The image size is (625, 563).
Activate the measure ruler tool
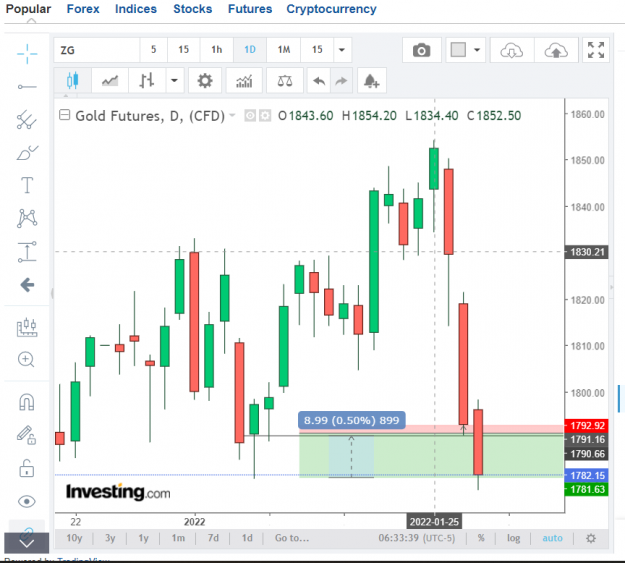(27, 327)
